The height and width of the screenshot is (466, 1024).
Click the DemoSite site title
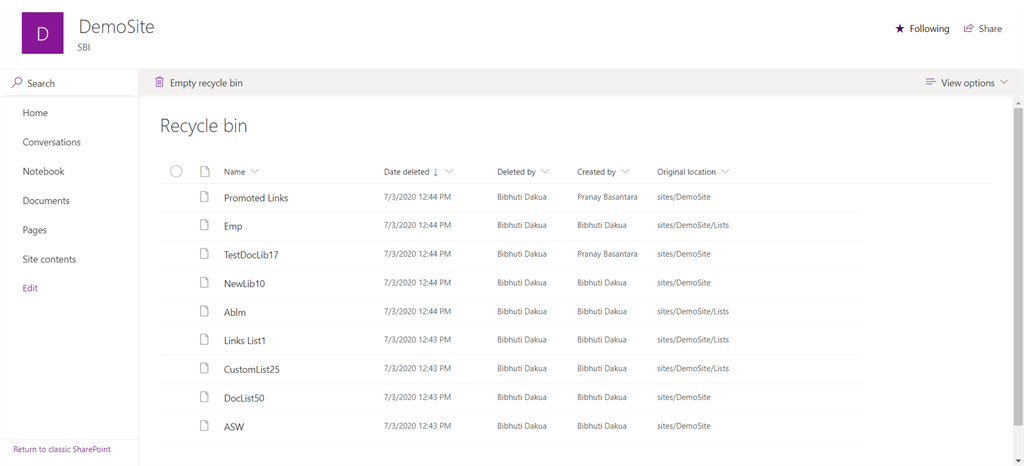[x=116, y=27]
